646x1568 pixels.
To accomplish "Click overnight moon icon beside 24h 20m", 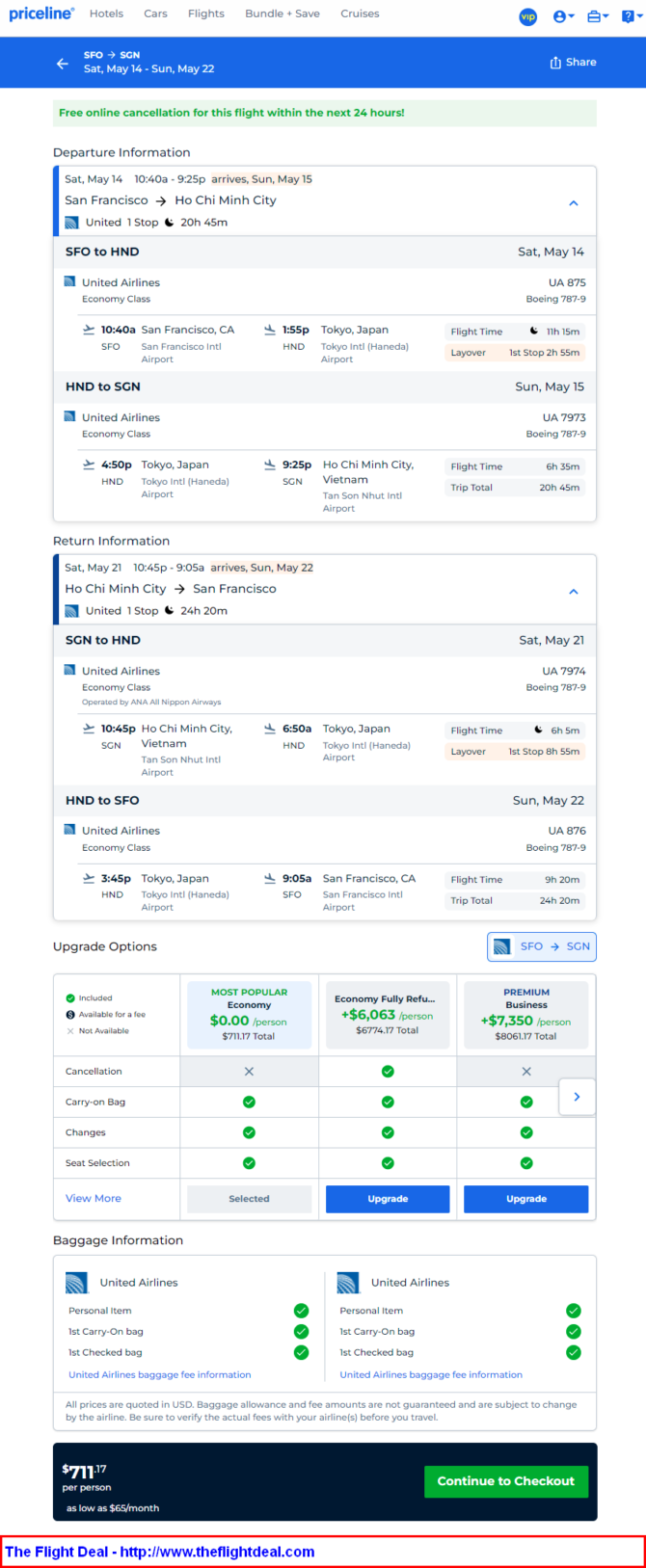I will [169, 611].
